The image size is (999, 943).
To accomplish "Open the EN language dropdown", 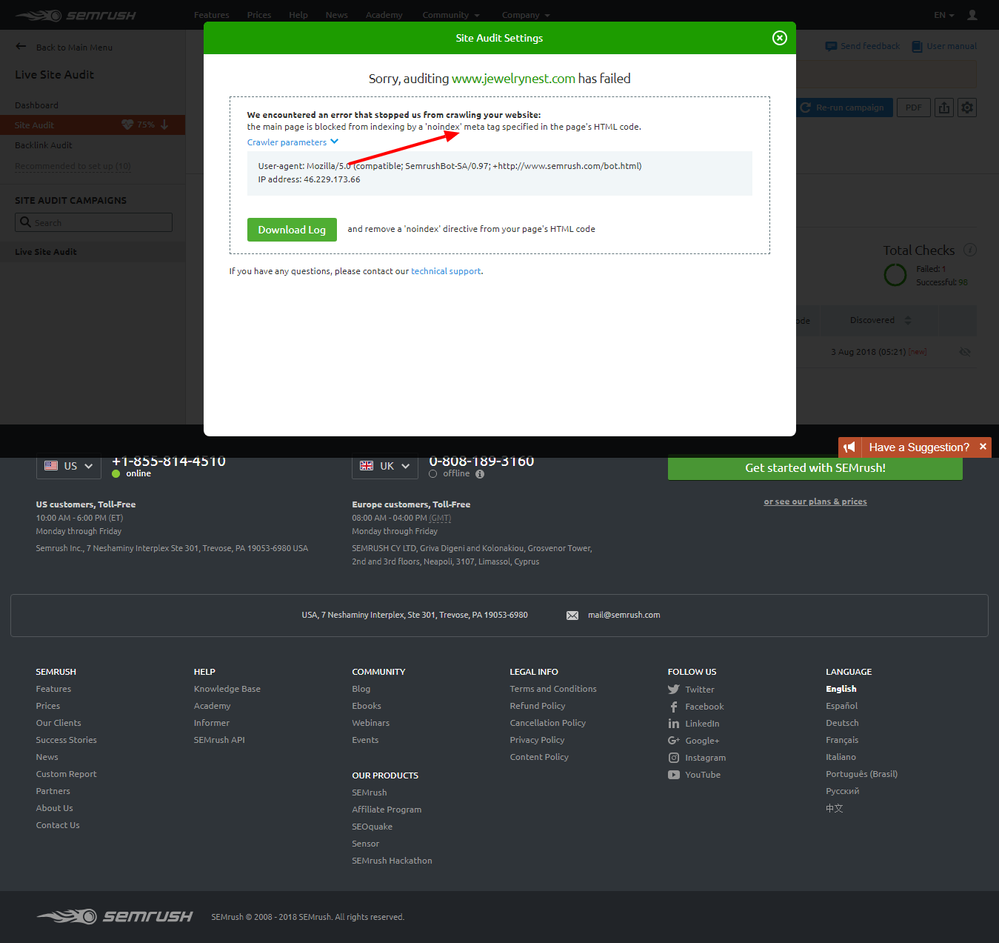I will (943, 15).
